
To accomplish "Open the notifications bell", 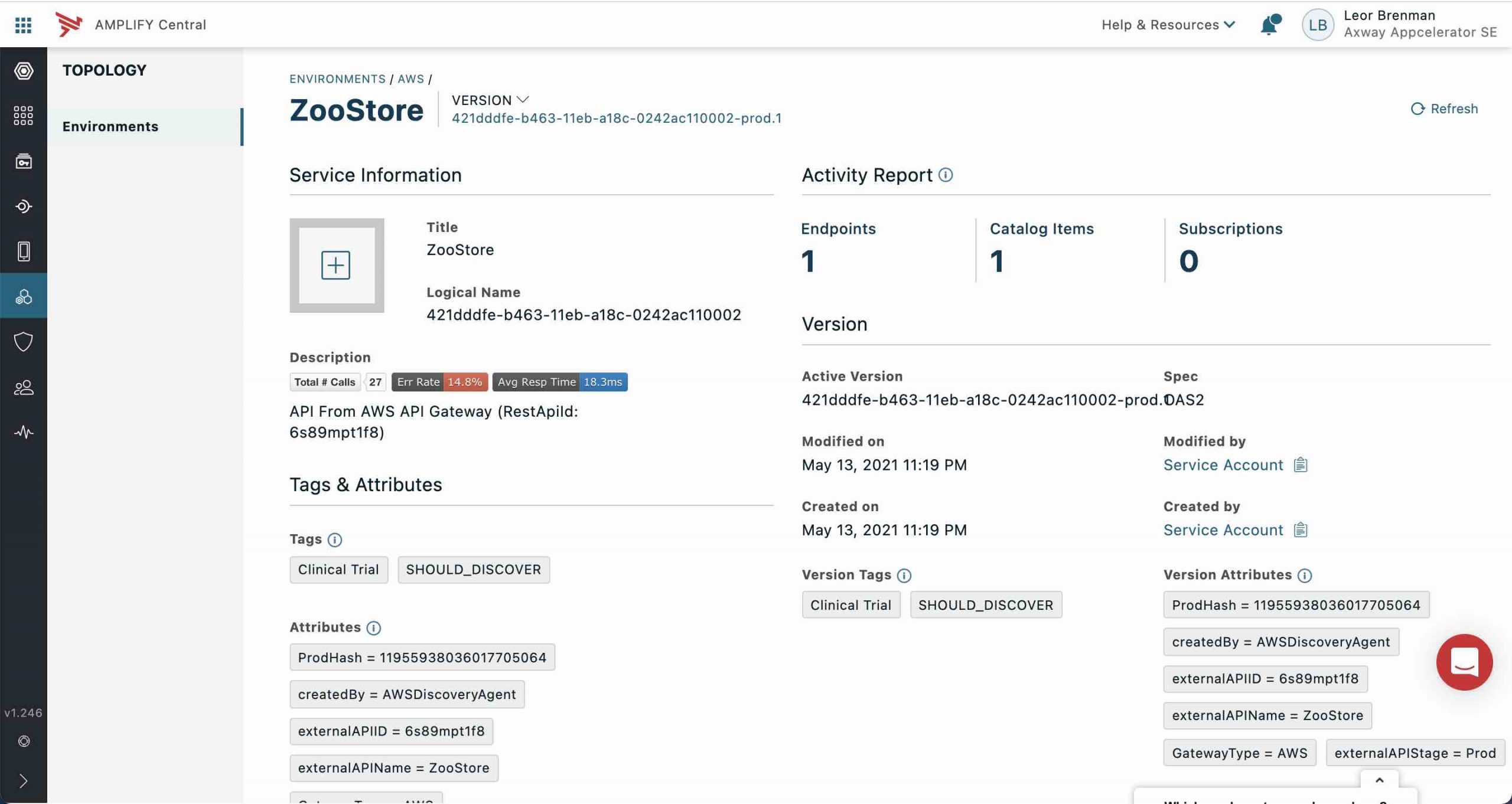I will point(1270,25).
